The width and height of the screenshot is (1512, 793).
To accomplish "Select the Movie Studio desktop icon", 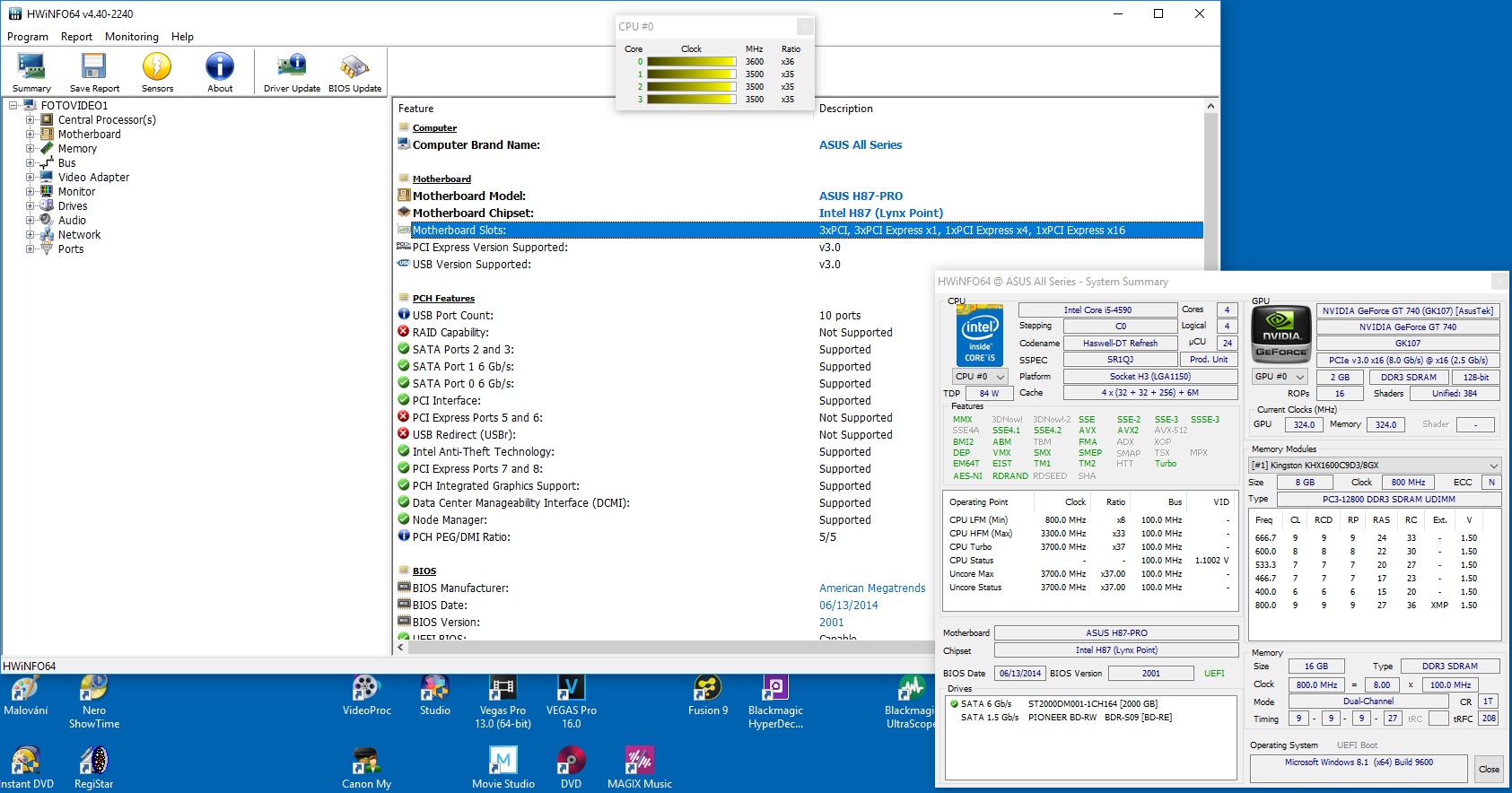I will coord(503,769).
